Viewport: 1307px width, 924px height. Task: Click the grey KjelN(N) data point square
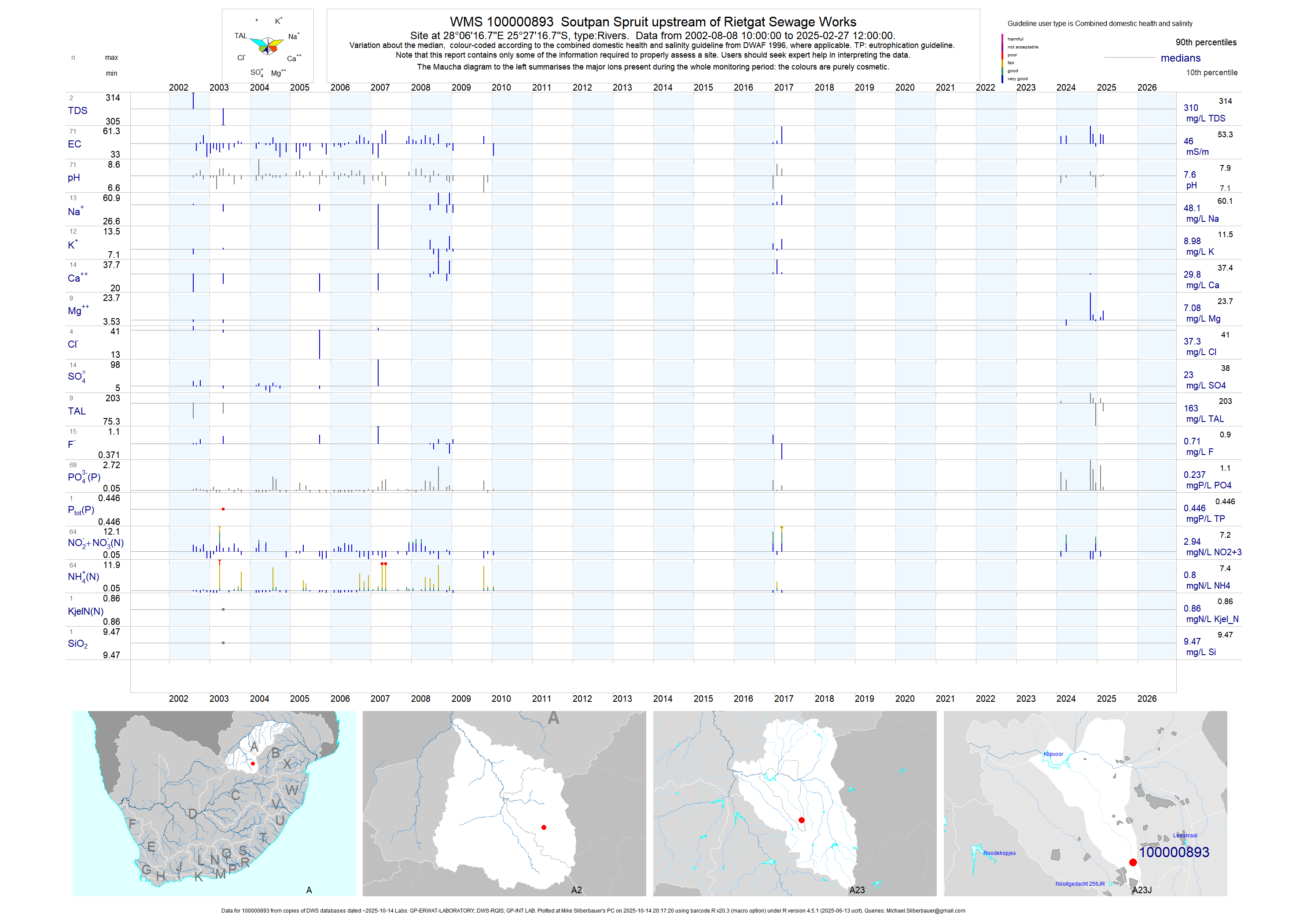pos(223,609)
